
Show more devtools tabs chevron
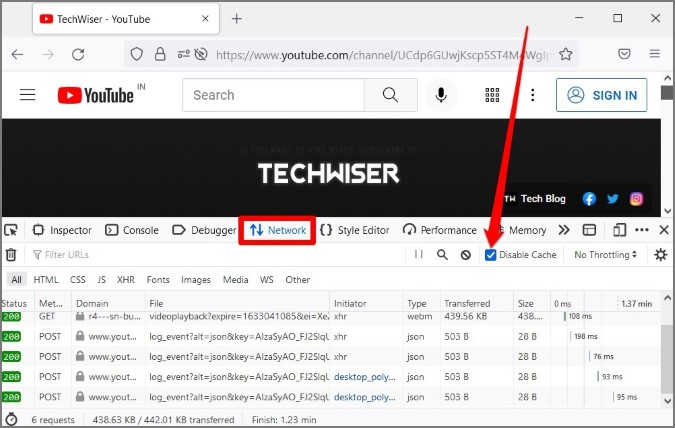point(564,230)
